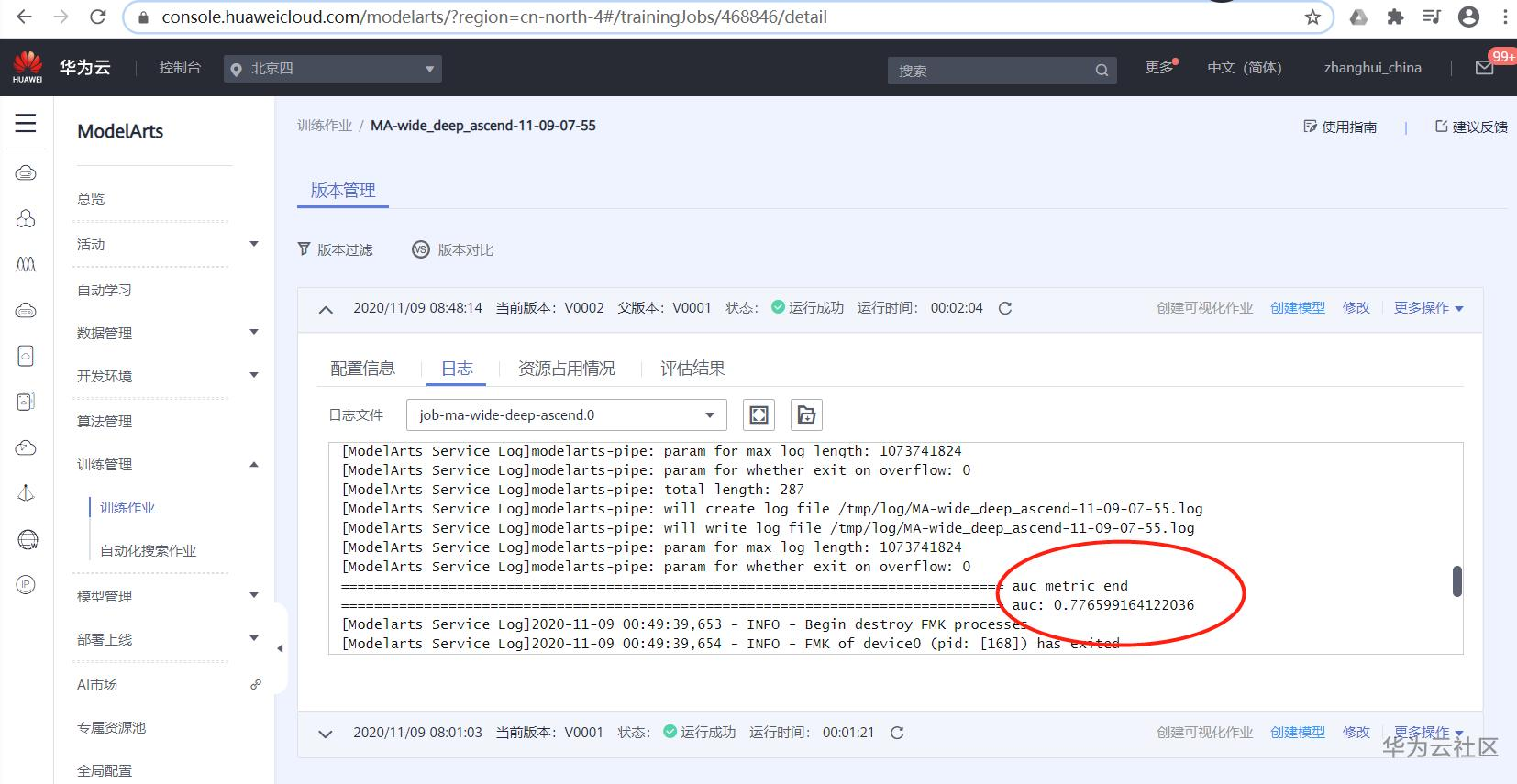This screenshot has height=784, width=1517.
Task: Select 自动化搜索作业 in the sidebar
Action: click(149, 550)
